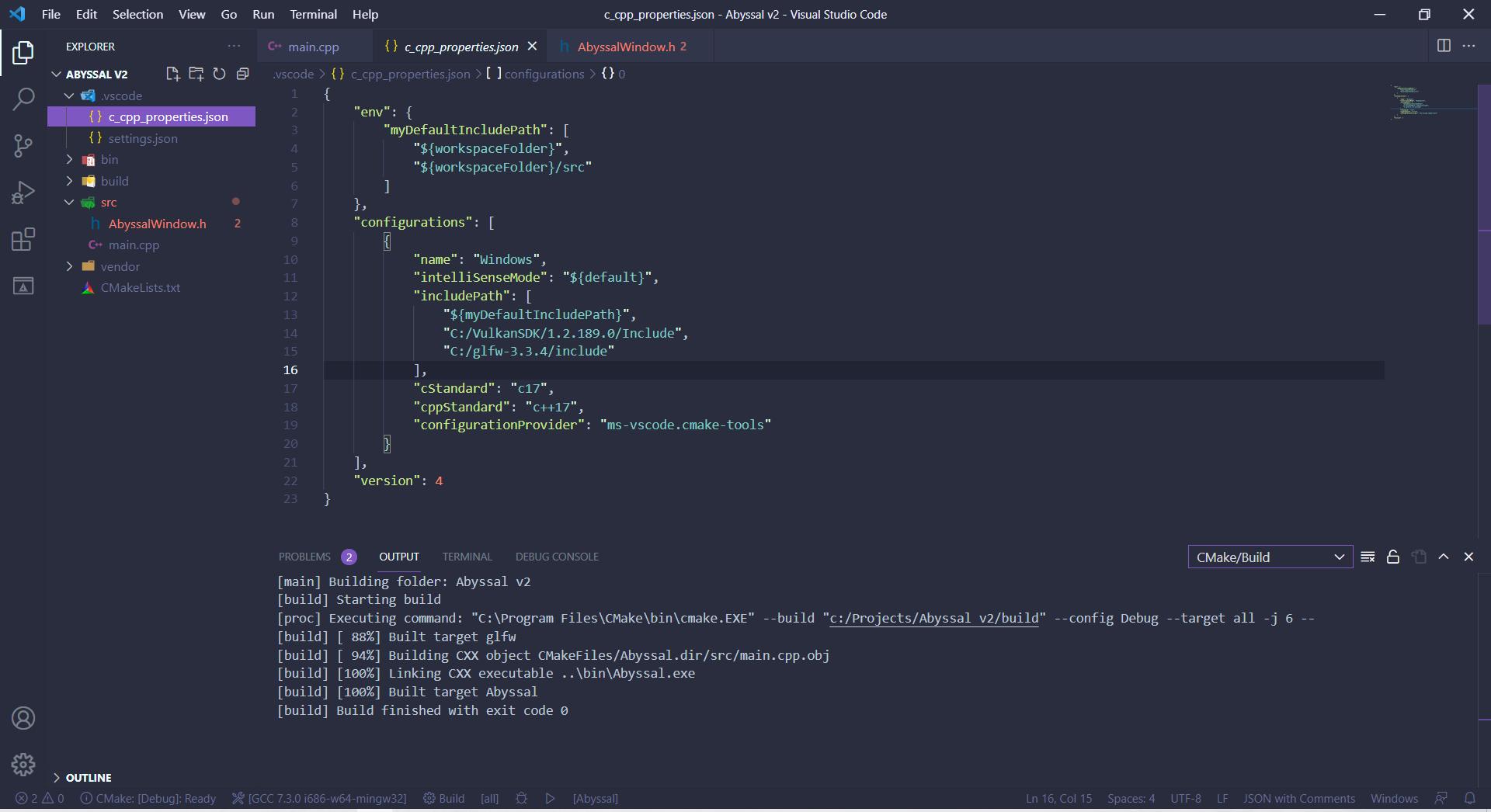The height and width of the screenshot is (812, 1491).
Task: Click the c:/Projects/Abyssal v2/build link
Action: 934,618
